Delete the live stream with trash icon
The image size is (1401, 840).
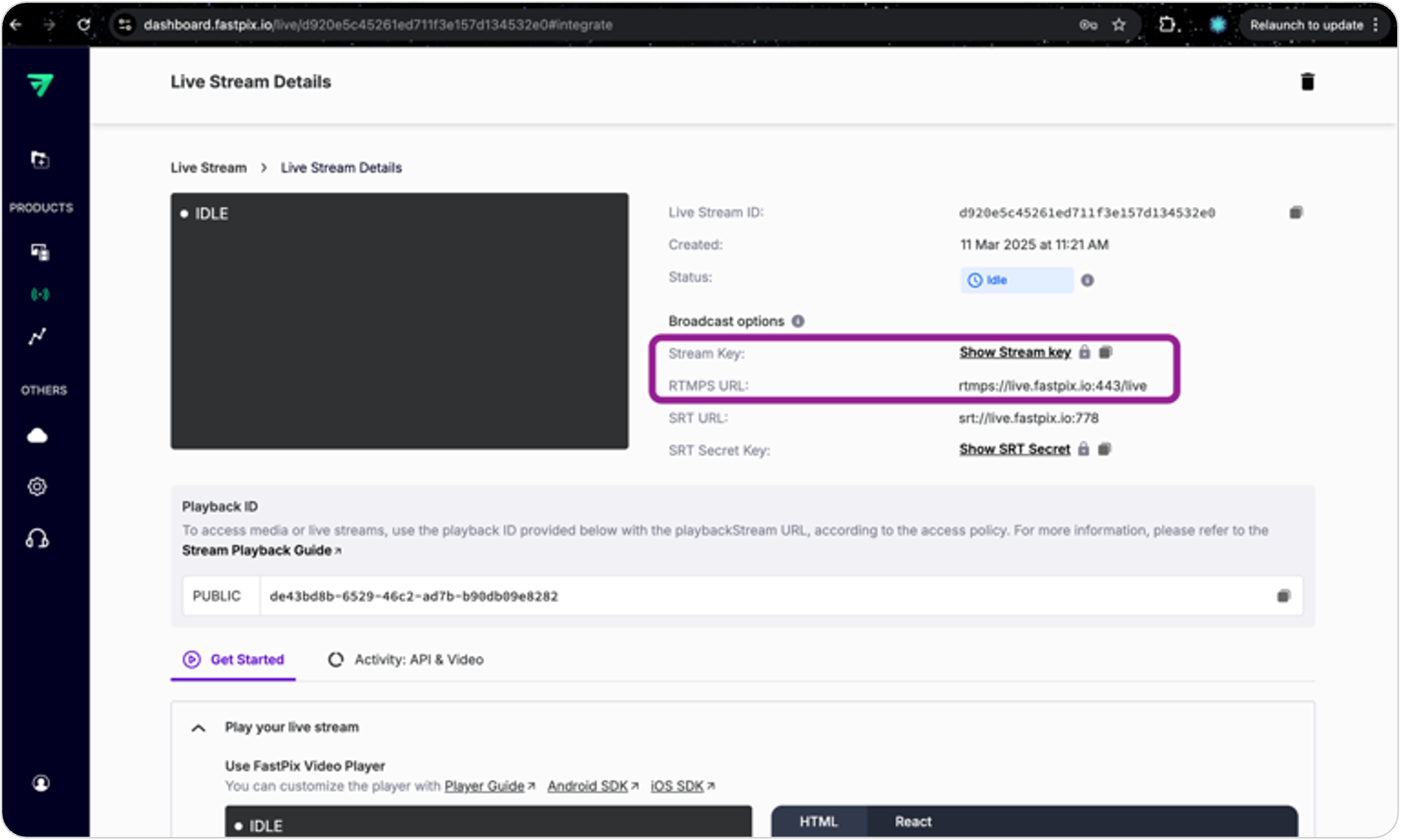(1307, 82)
